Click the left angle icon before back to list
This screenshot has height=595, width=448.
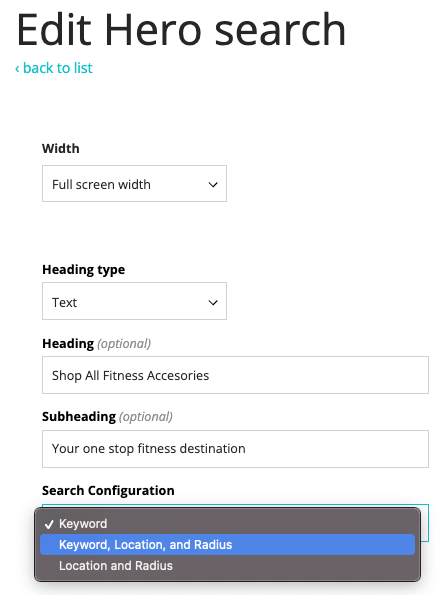tap(17, 69)
